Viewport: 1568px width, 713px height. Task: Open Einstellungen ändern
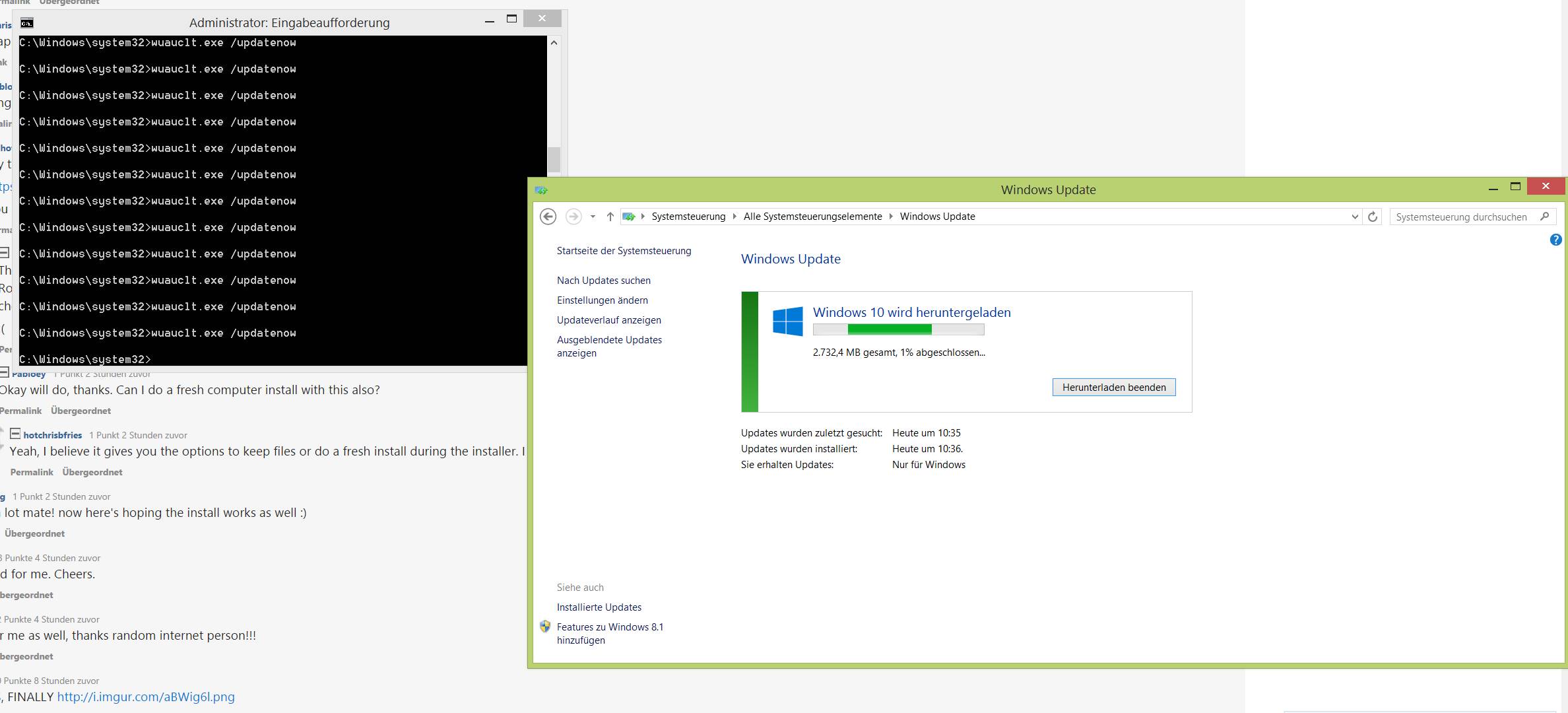click(602, 300)
